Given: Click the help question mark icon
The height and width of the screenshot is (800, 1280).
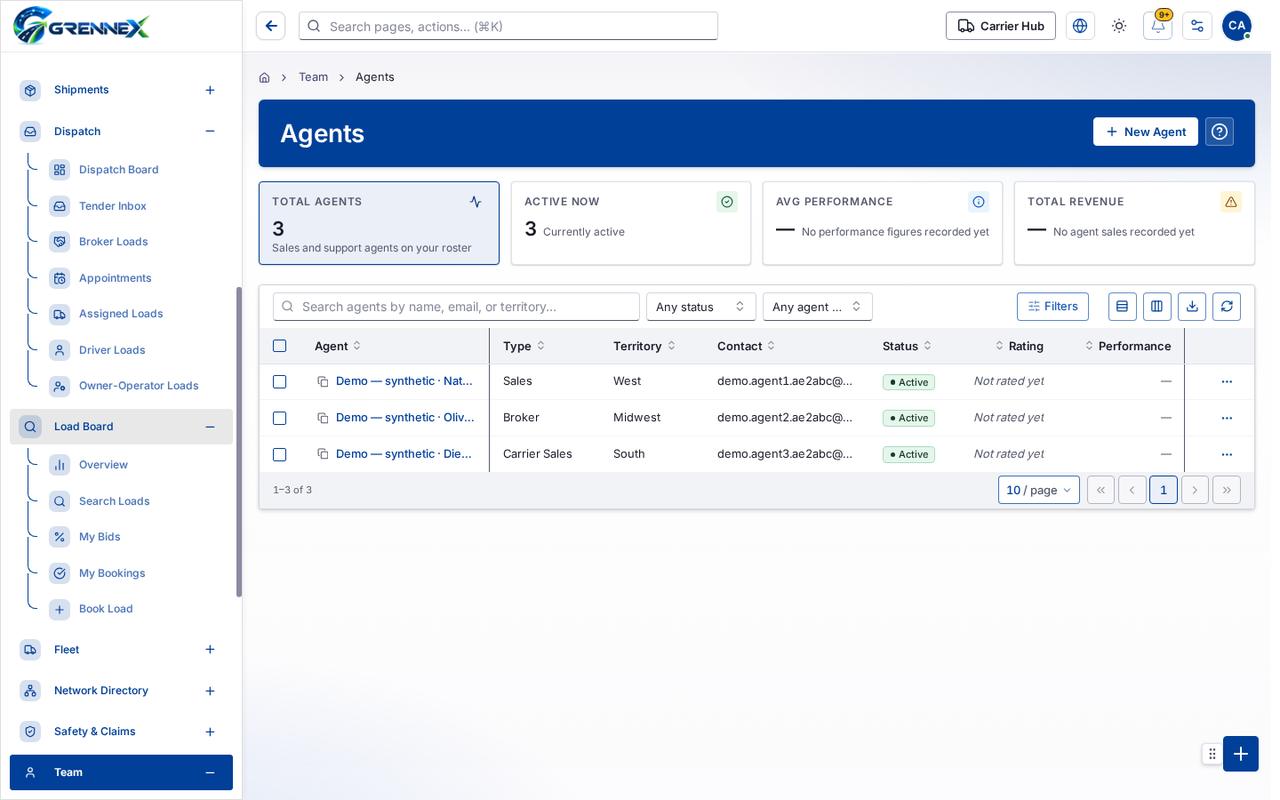Looking at the screenshot, I should click(x=1219, y=132).
